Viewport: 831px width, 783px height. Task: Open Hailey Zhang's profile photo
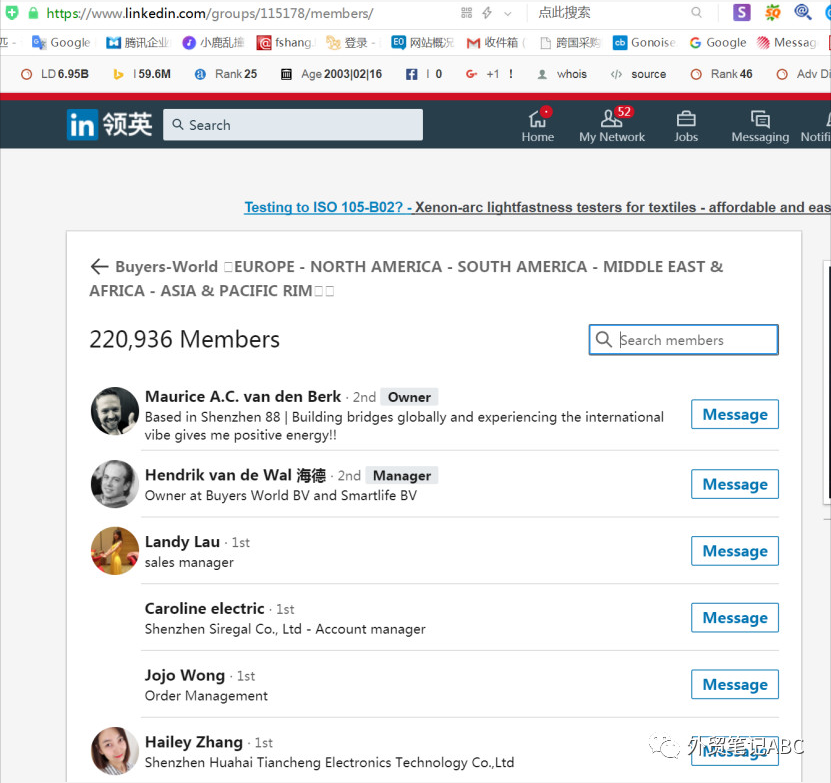[115, 751]
